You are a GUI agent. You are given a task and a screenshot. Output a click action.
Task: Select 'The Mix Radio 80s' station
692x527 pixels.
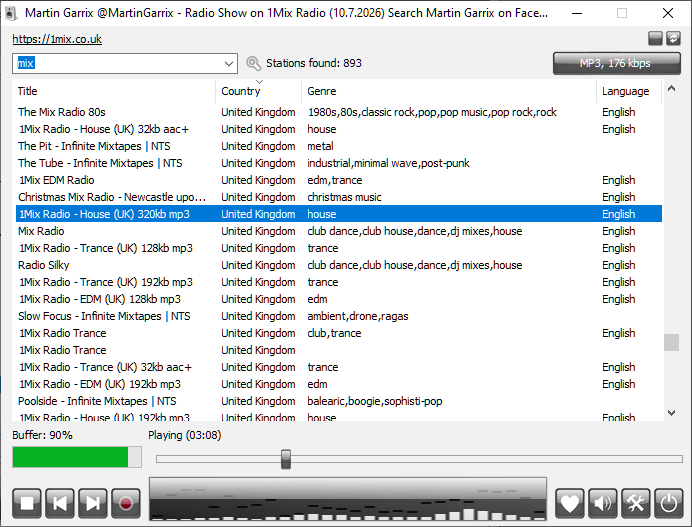[339, 112]
